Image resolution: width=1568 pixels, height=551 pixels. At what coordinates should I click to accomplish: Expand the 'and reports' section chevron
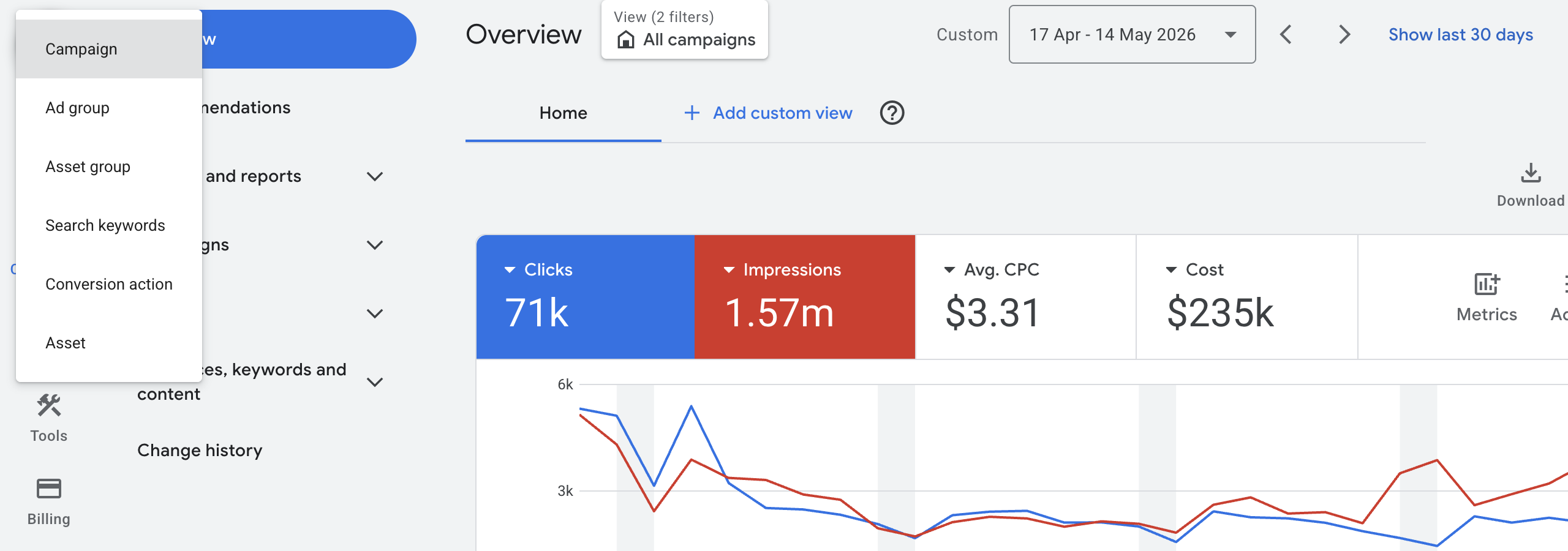click(375, 176)
